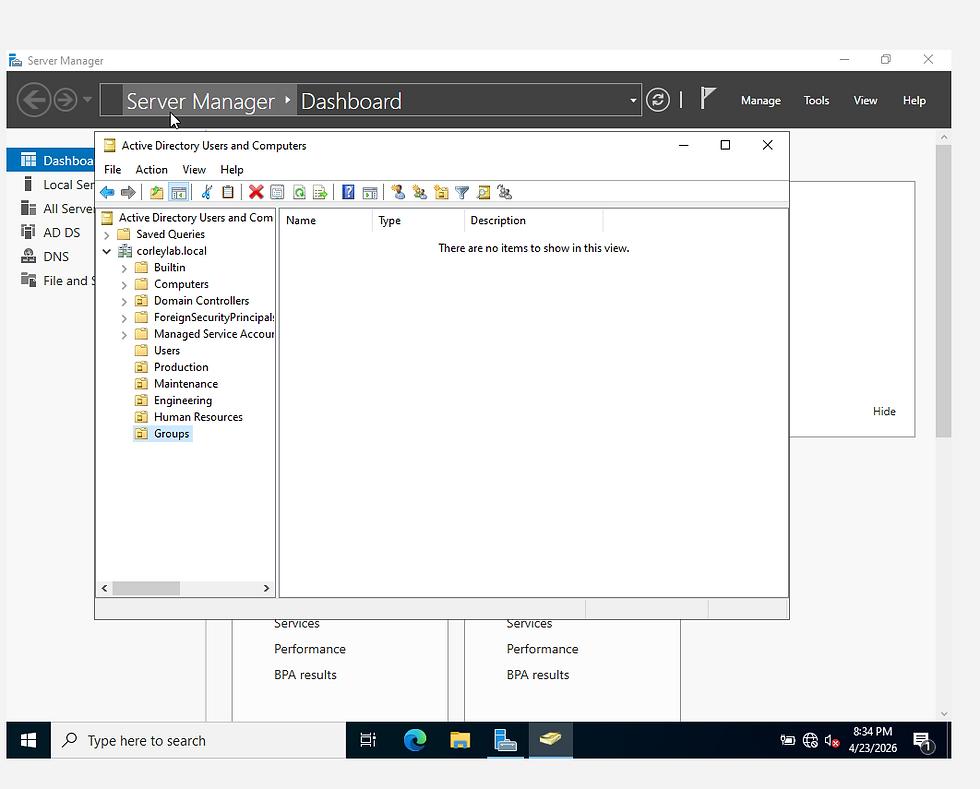Create a new organizational unit toolbar icon
The width and height of the screenshot is (980, 789).
pos(441,193)
